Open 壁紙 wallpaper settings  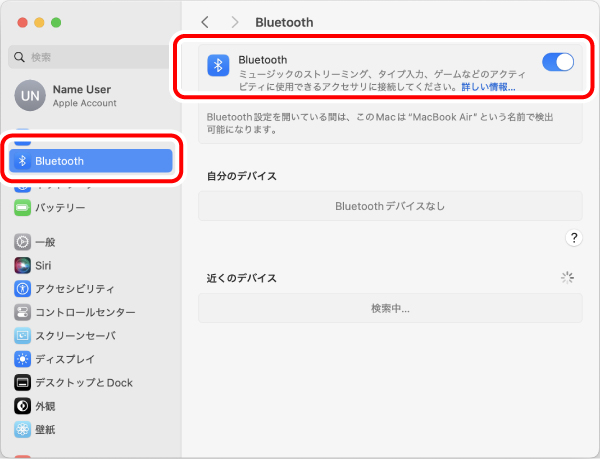click(46, 430)
